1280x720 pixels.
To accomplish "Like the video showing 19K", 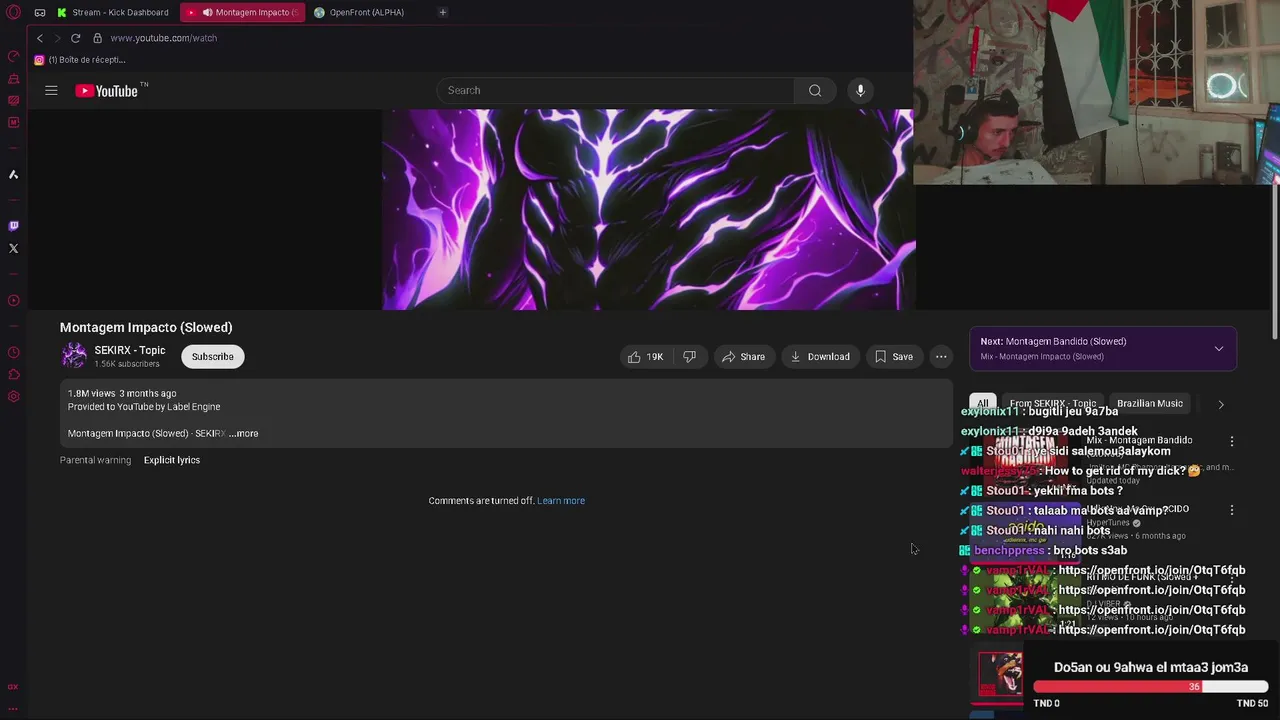I will coord(646,356).
